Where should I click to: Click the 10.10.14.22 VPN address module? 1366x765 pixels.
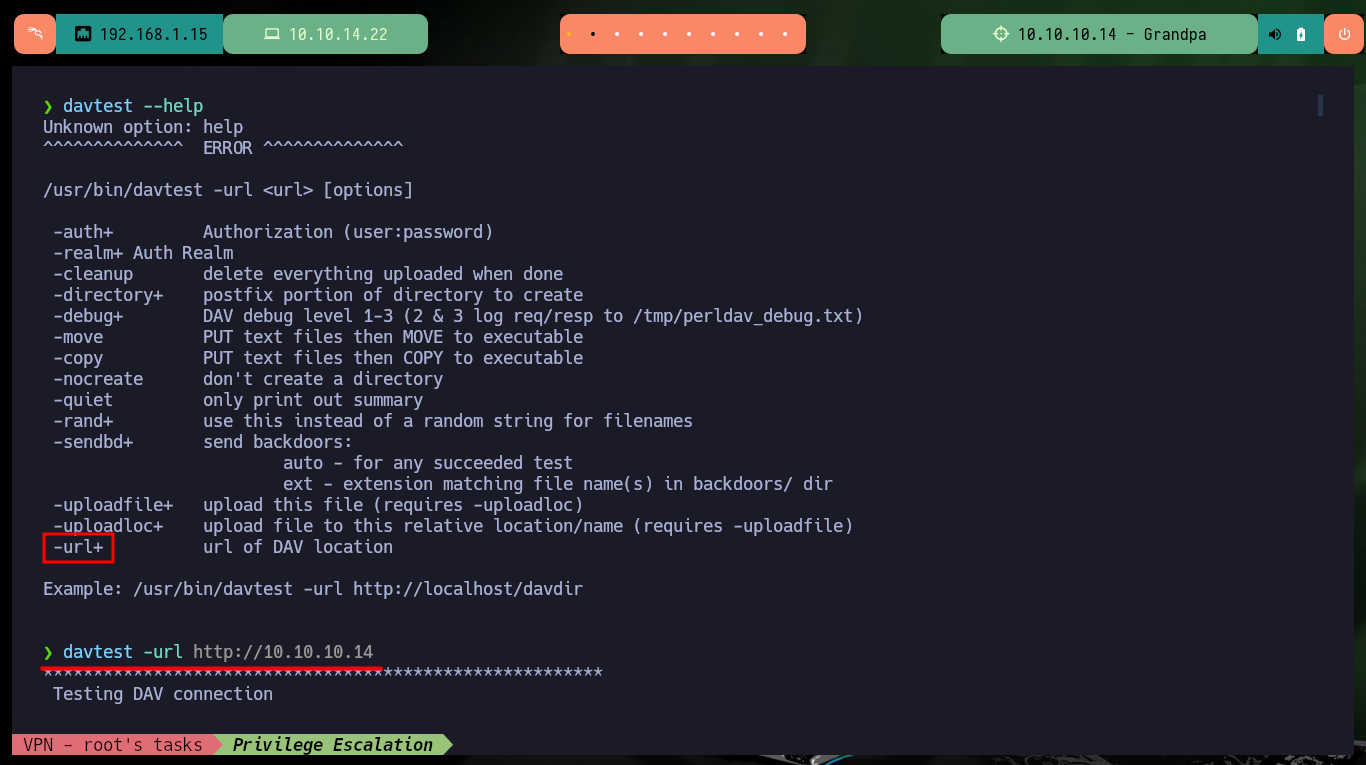coord(325,34)
